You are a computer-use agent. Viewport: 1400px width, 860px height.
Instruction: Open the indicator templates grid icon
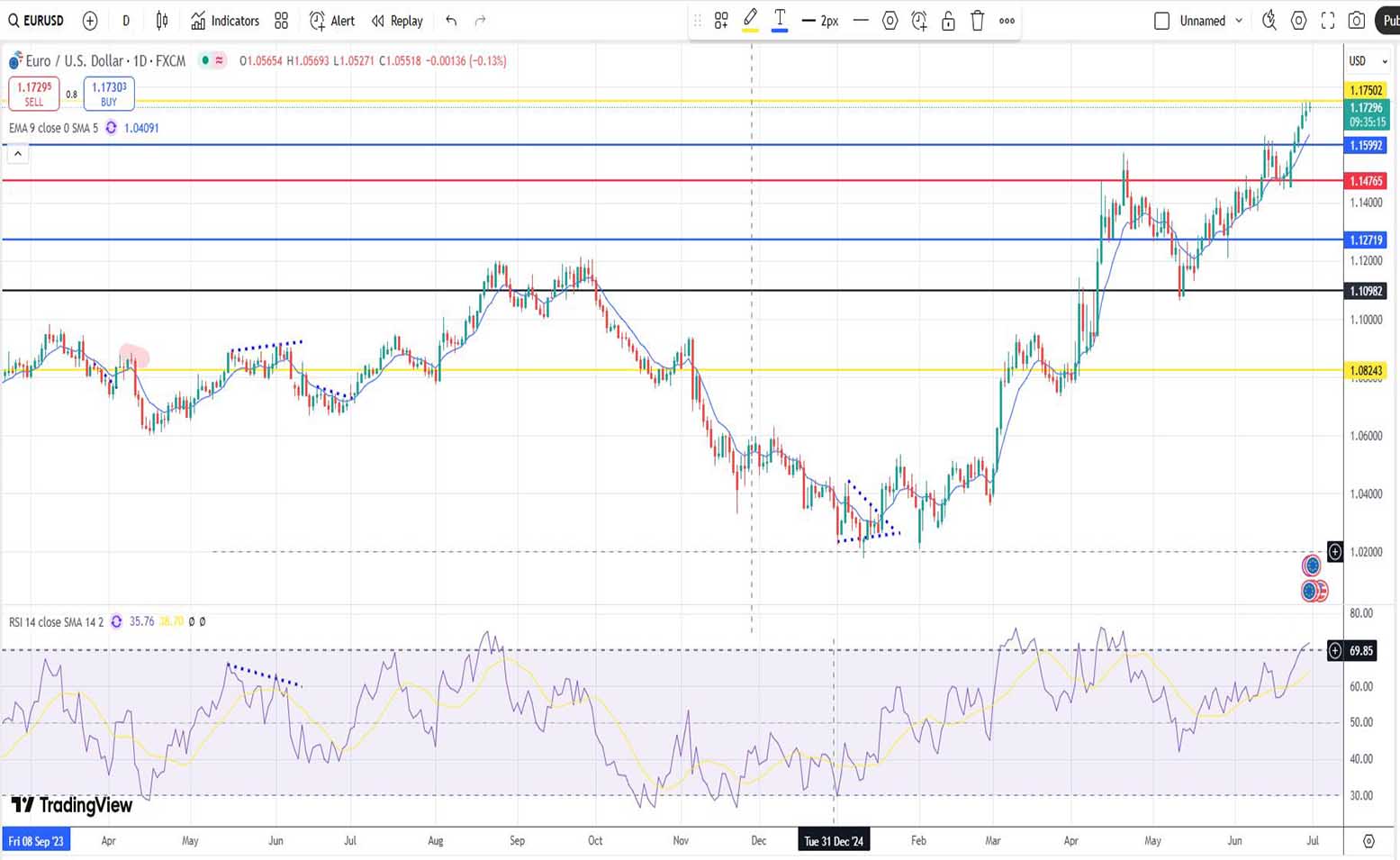pyautogui.click(x=282, y=21)
